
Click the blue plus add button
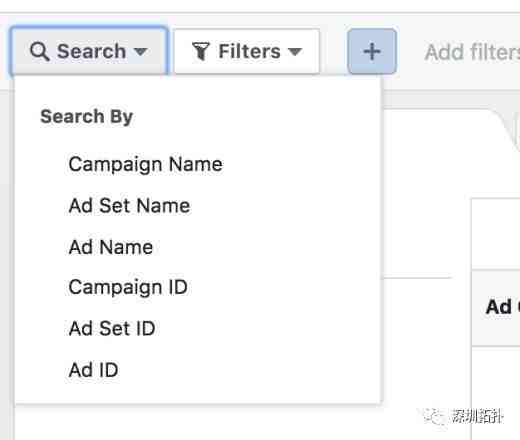click(x=372, y=51)
